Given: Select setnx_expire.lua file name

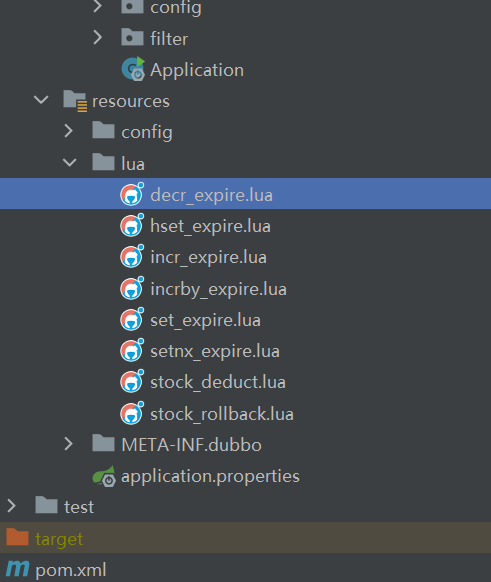Looking at the screenshot, I should 215,352.
